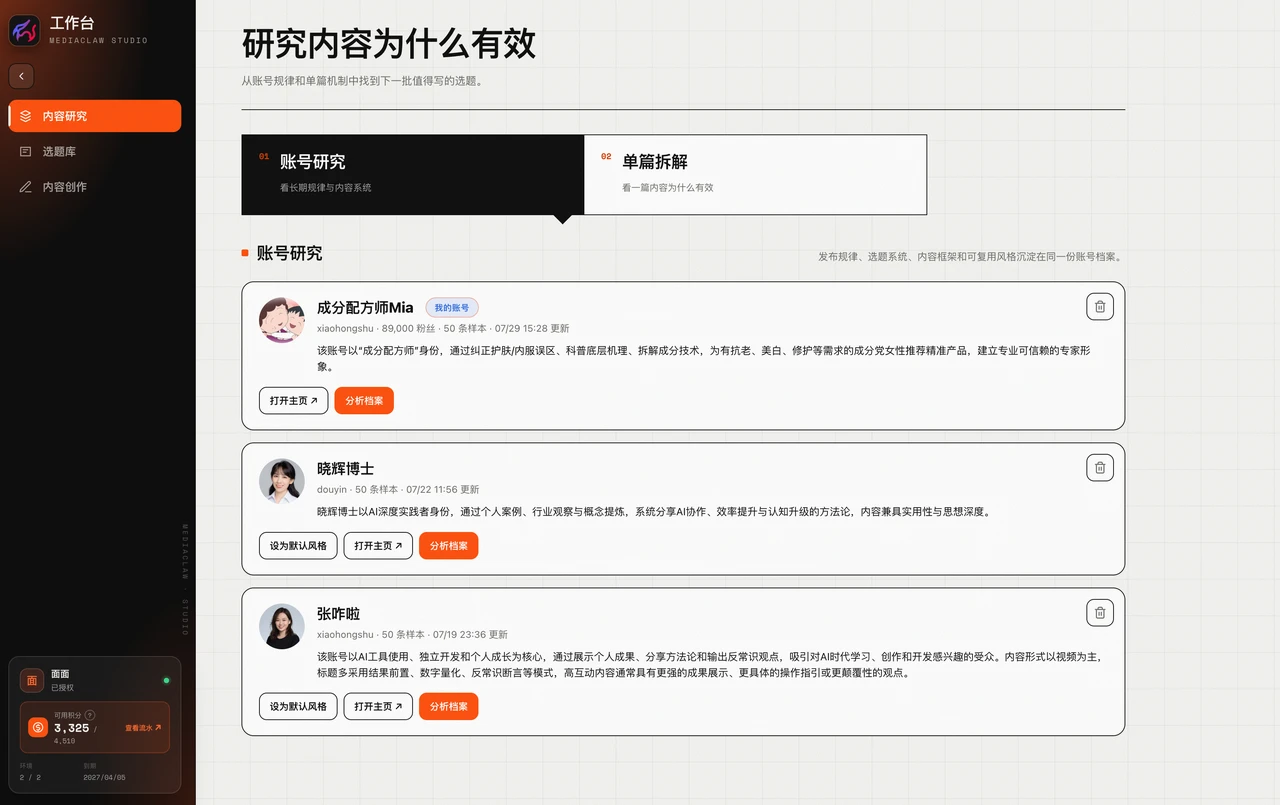Set 张咋啦 as default style
This screenshot has width=1280, height=805.
coord(298,706)
